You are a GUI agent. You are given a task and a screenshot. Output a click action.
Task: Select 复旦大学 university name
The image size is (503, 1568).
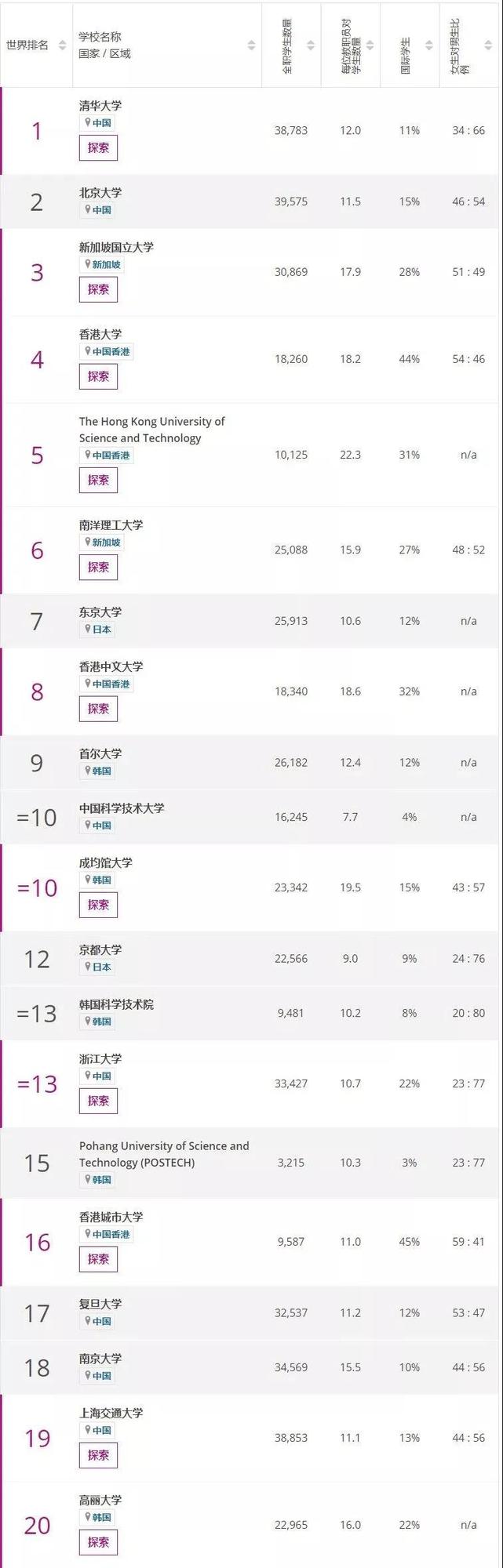click(100, 1304)
